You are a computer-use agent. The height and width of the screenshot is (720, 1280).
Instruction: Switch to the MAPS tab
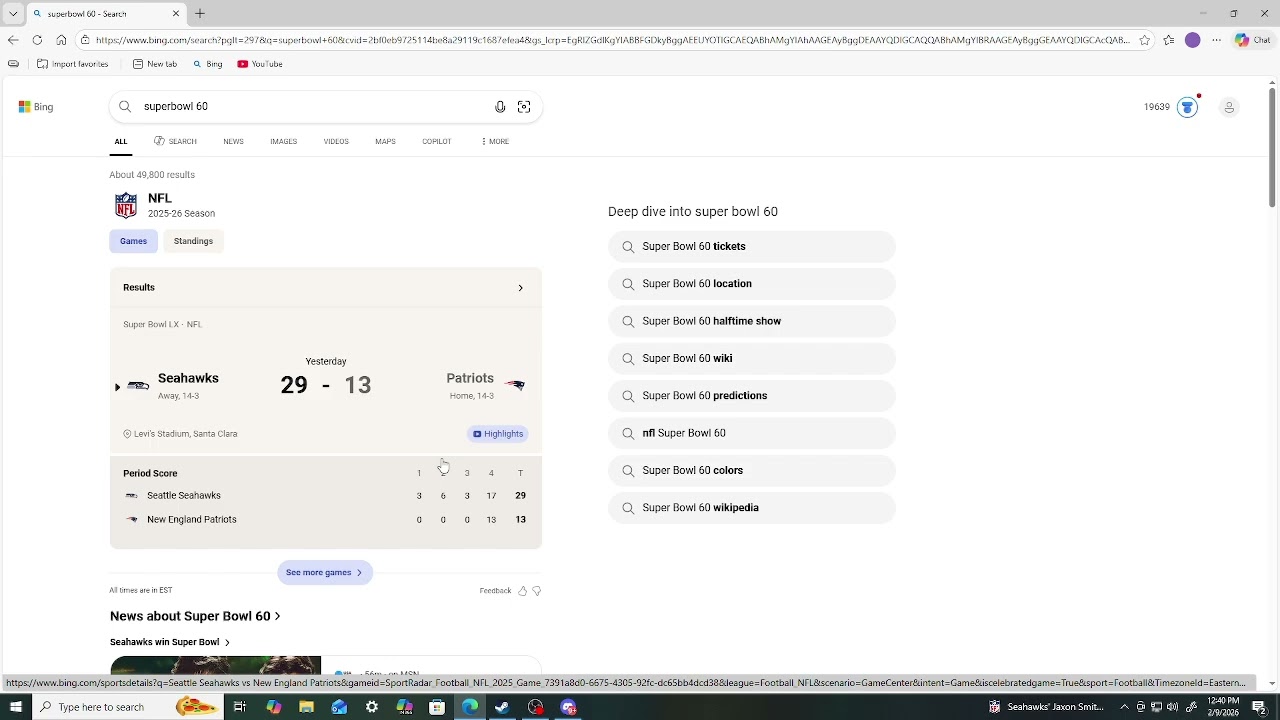385,142
